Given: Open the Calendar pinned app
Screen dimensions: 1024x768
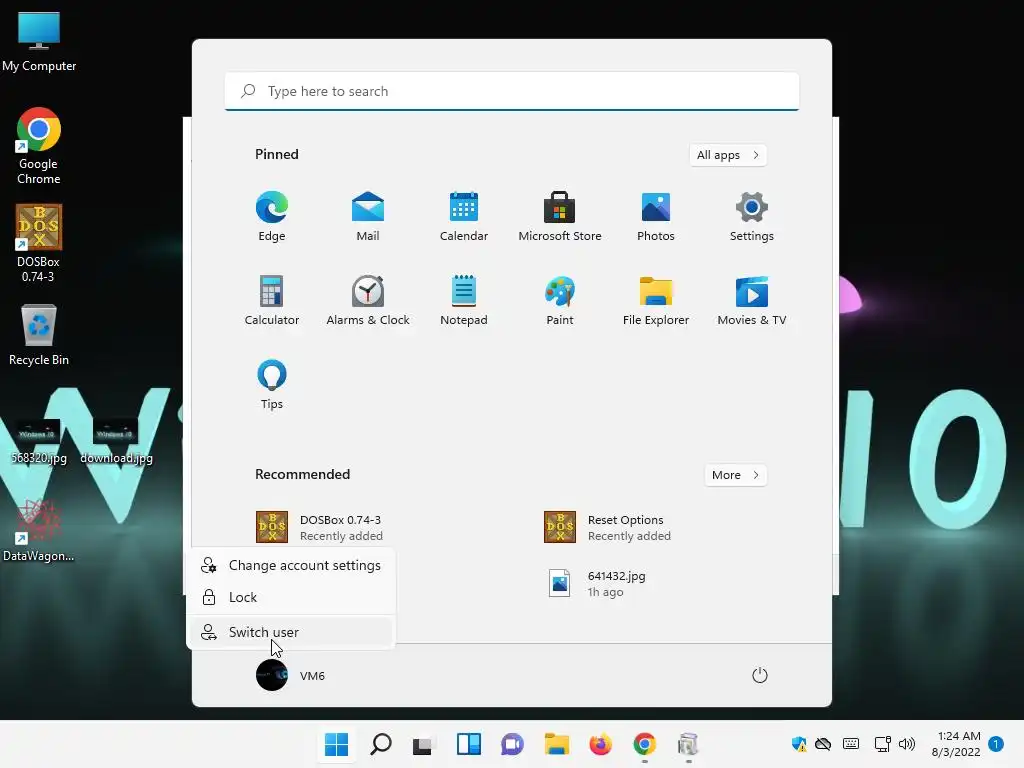Looking at the screenshot, I should (x=464, y=216).
